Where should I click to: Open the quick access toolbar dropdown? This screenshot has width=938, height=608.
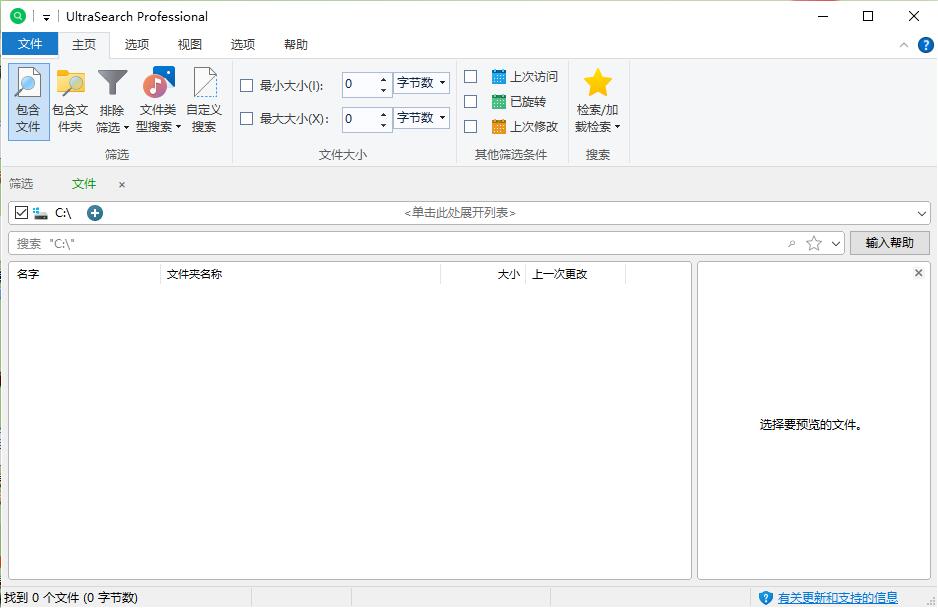[46, 17]
